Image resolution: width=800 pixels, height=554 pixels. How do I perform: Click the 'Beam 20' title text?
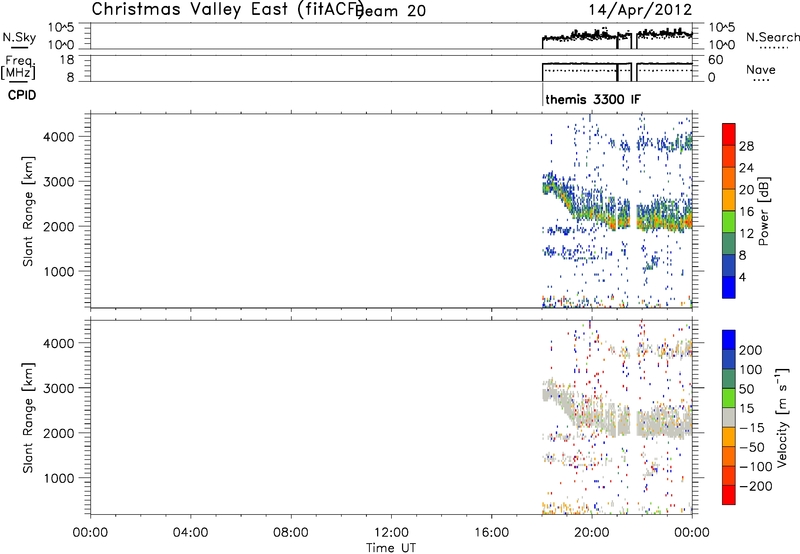point(391,11)
